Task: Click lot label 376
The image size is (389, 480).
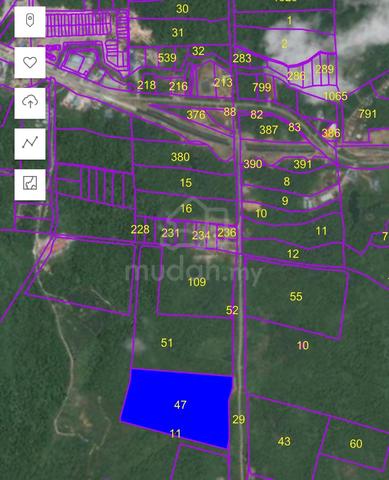Action: click(x=196, y=115)
